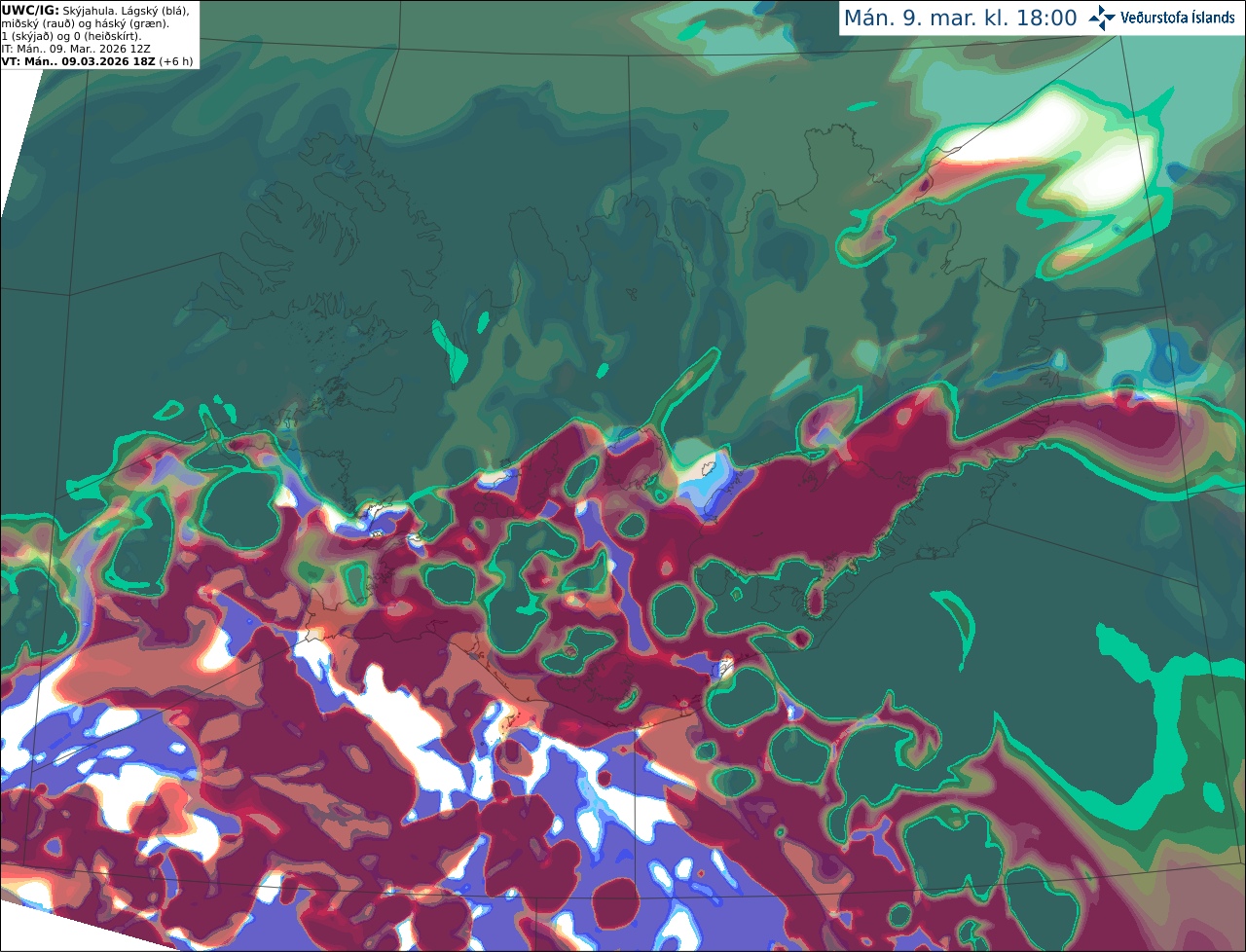The height and width of the screenshot is (952, 1246).
Task: Click the "VT: Mán.. 09.03.2026 18Z" valid-time line
Action: (x=78, y=61)
